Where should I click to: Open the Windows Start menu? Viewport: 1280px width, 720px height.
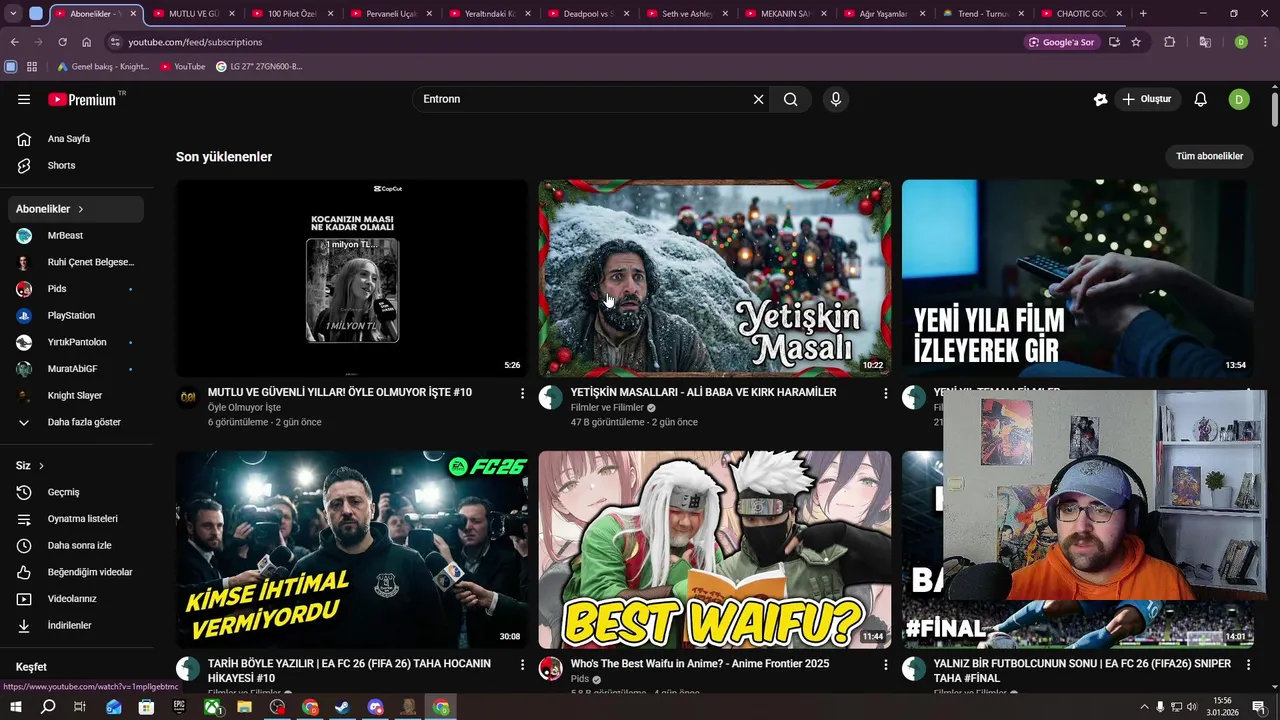pyautogui.click(x=15, y=707)
